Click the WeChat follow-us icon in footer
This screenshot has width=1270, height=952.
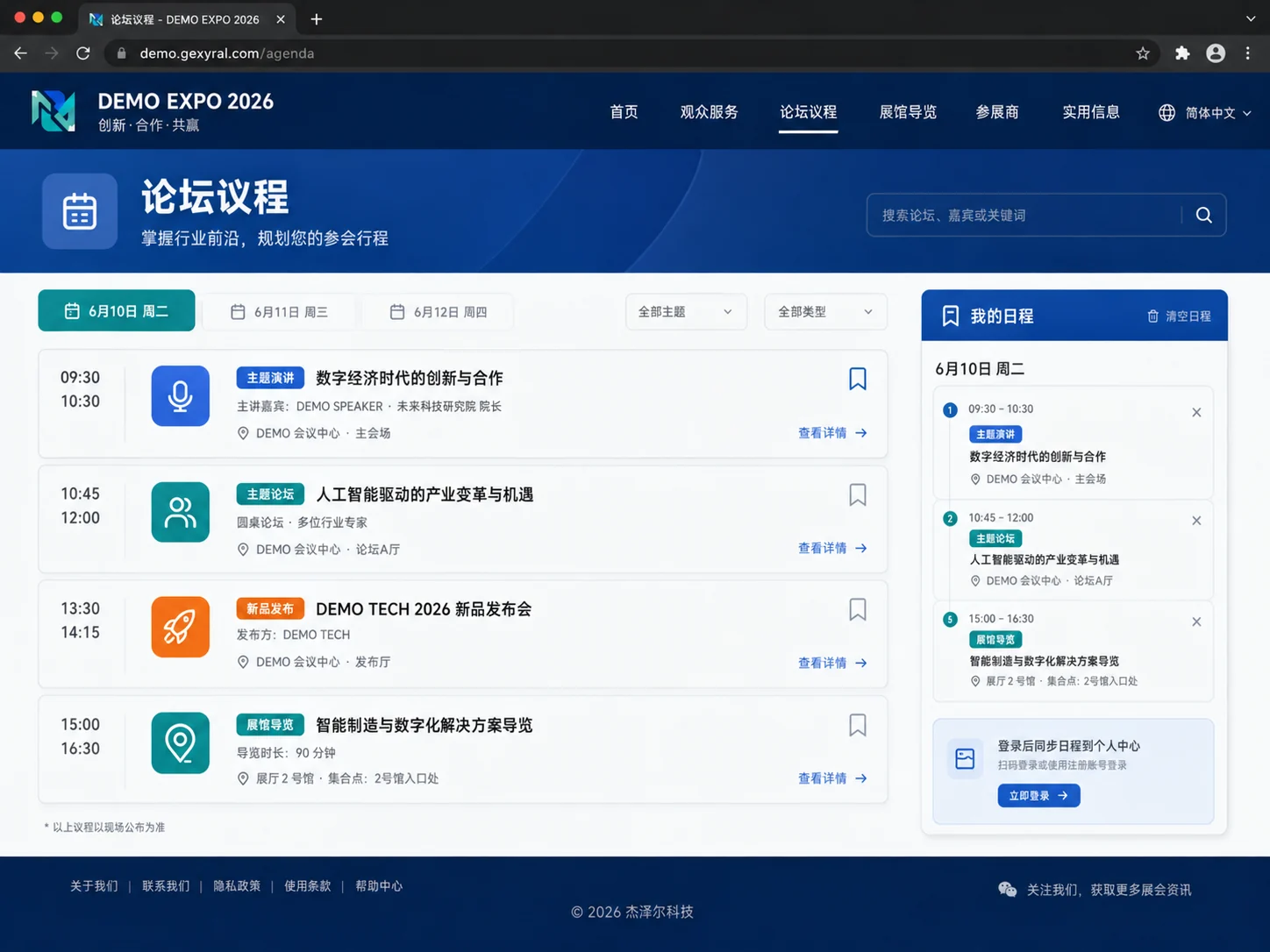click(1008, 889)
